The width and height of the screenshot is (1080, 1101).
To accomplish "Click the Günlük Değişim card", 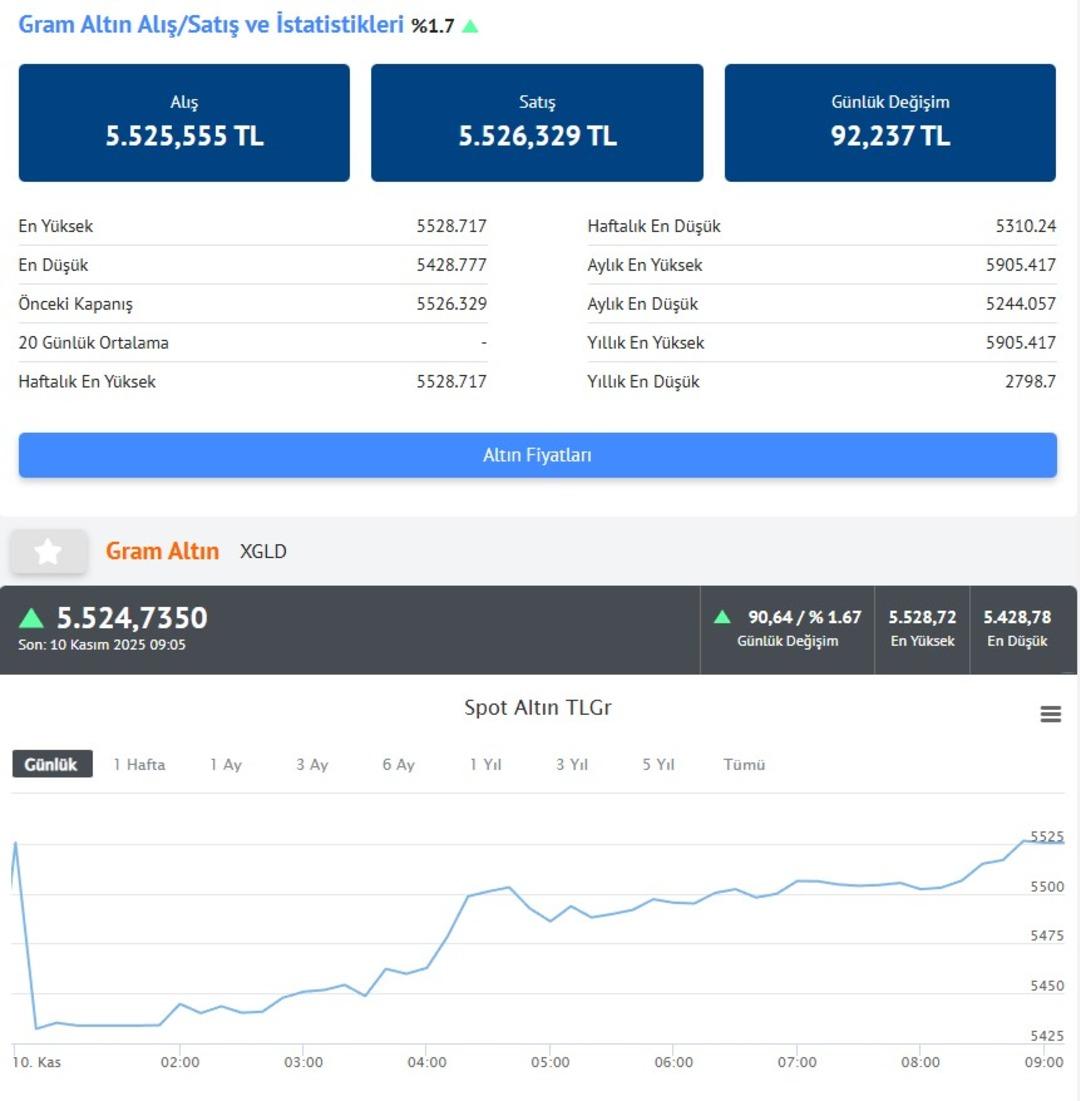I will point(890,123).
